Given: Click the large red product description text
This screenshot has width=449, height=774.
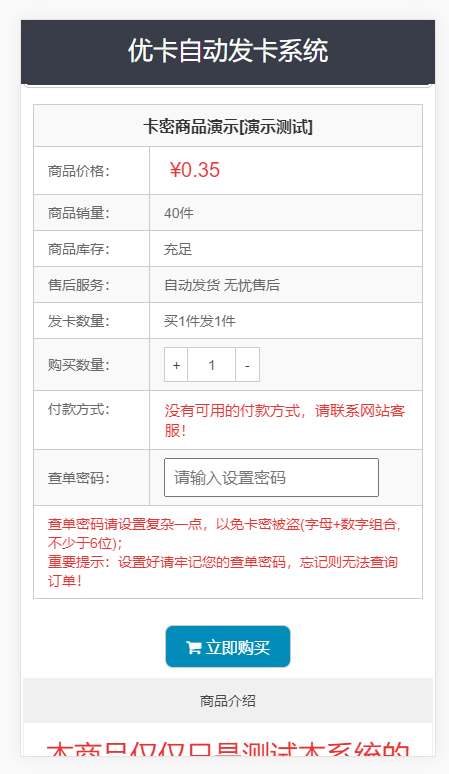Looking at the screenshot, I should tap(228, 748).
